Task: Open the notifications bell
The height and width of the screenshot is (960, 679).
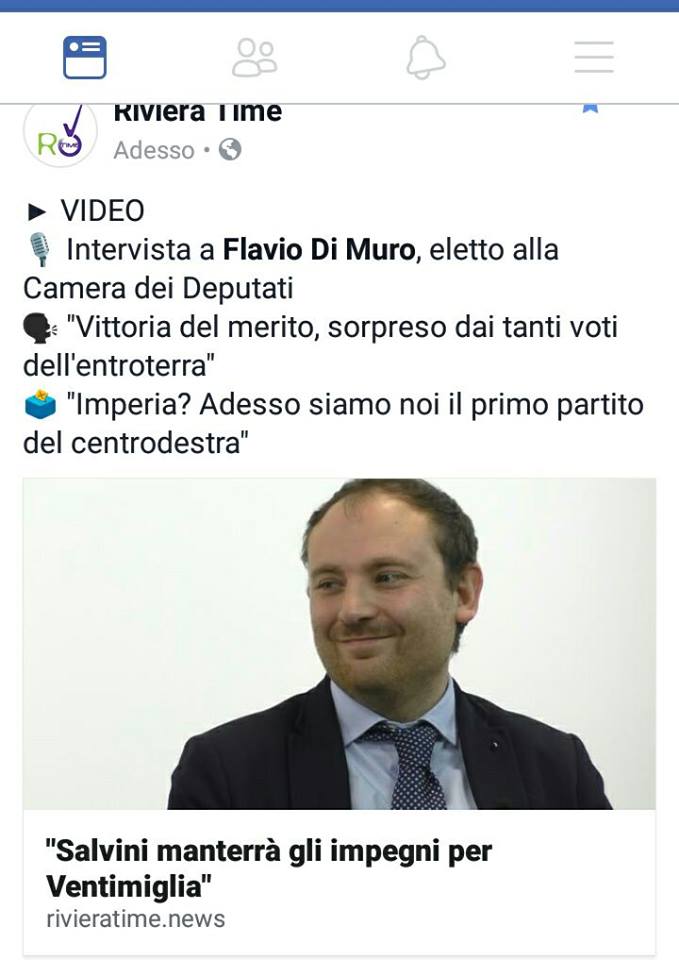Action: point(426,58)
